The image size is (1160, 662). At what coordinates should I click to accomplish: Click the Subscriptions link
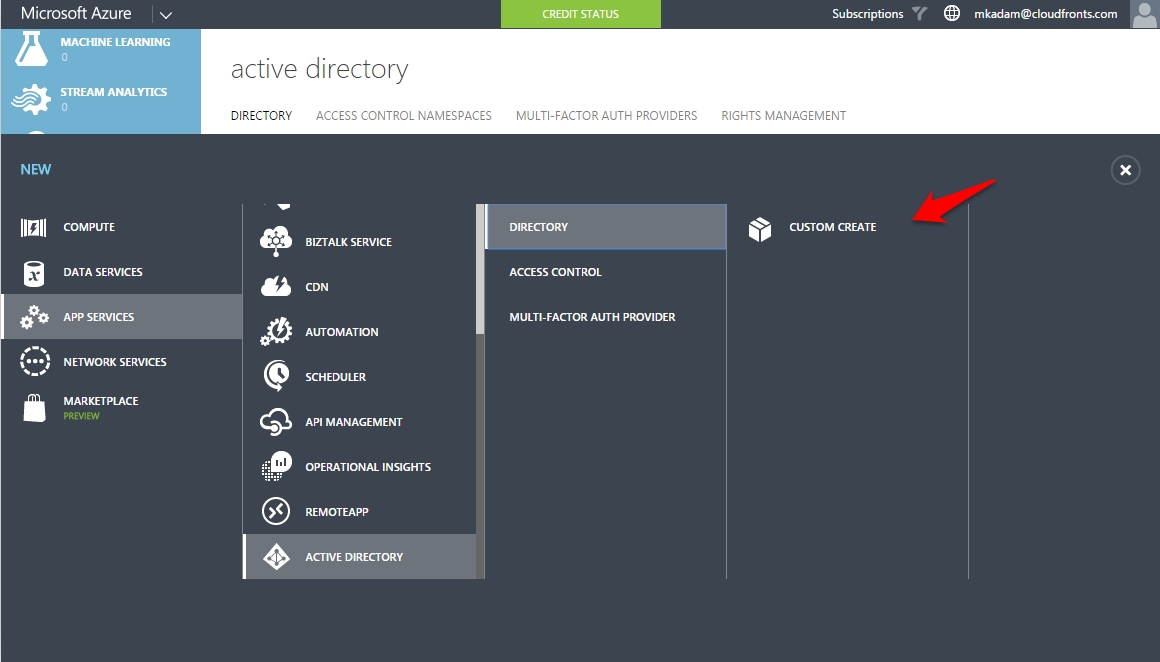coord(867,13)
